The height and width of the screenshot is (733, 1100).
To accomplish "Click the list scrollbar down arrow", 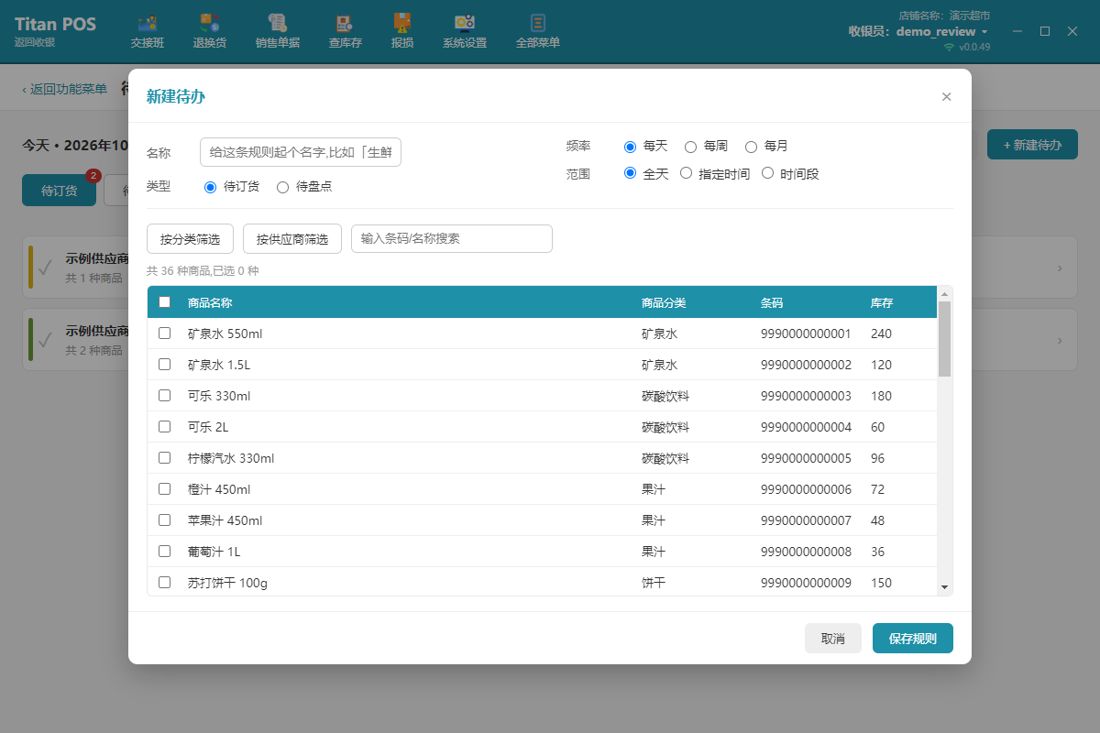I will 944,587.
